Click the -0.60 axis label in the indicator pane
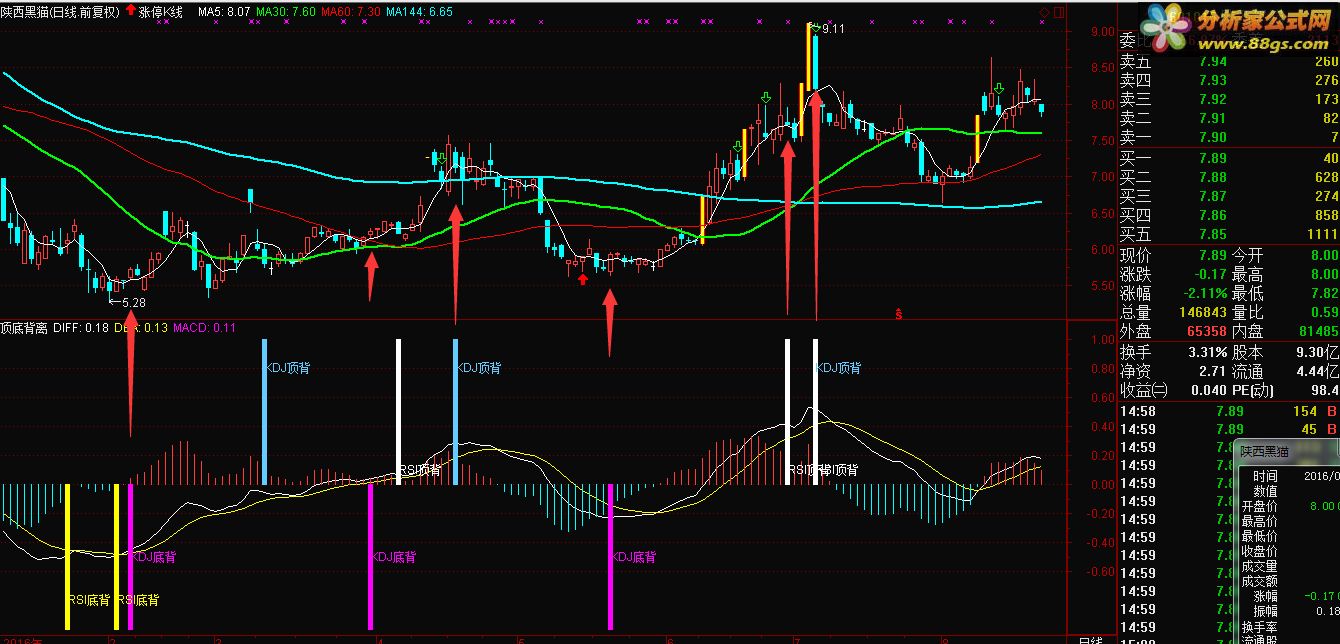Screen dimensions: 1340x644 click(1100, 573)
